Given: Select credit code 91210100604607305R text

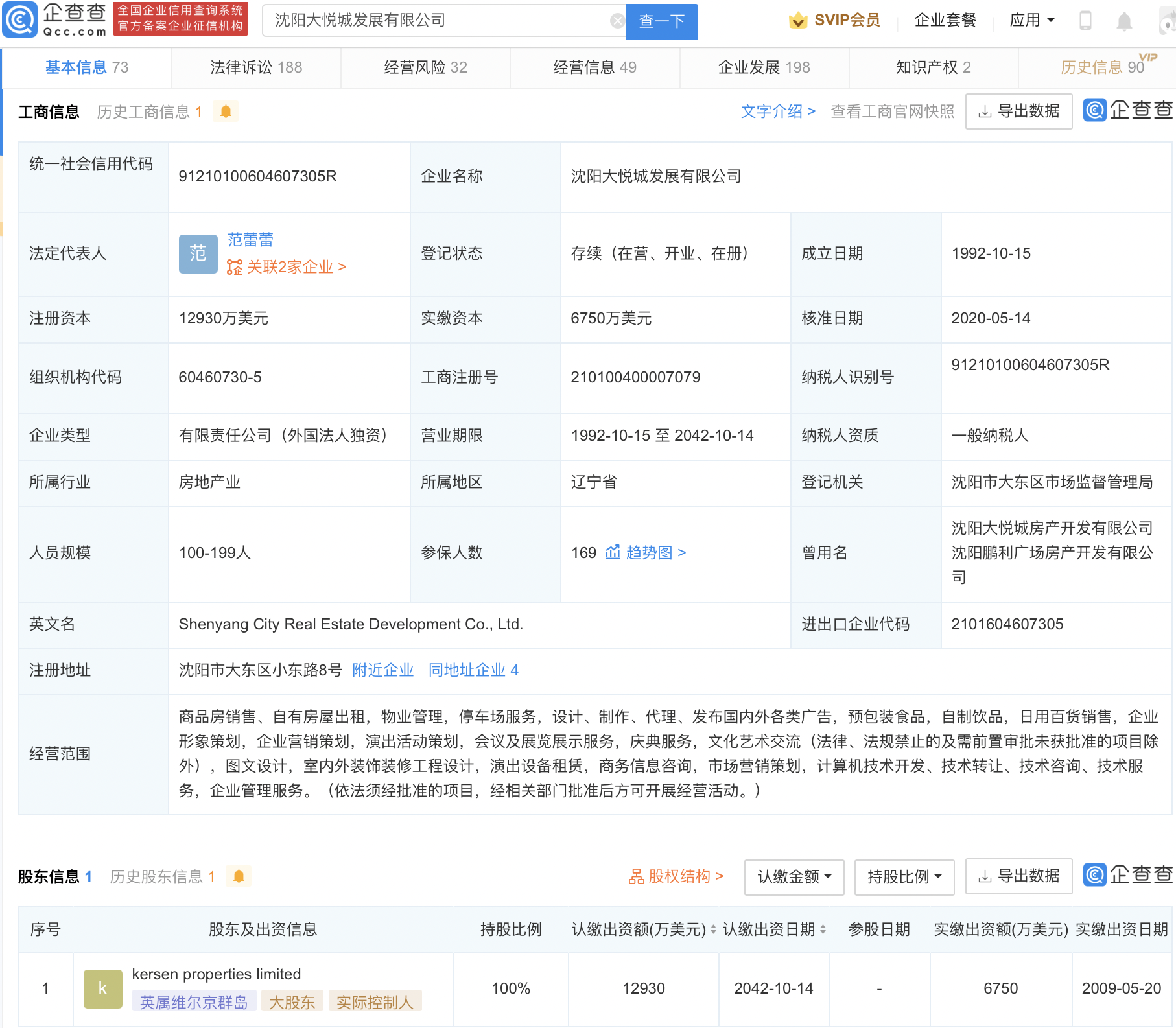Looking at the screenshot, I should 257,176.
